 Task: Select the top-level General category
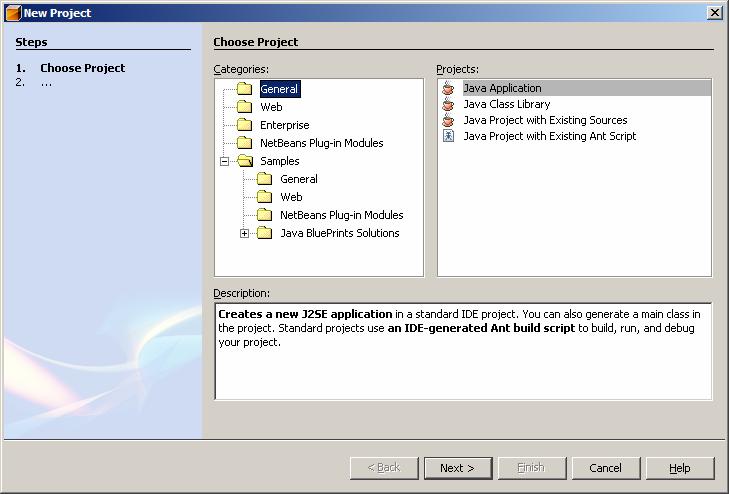tap(279, 89)
